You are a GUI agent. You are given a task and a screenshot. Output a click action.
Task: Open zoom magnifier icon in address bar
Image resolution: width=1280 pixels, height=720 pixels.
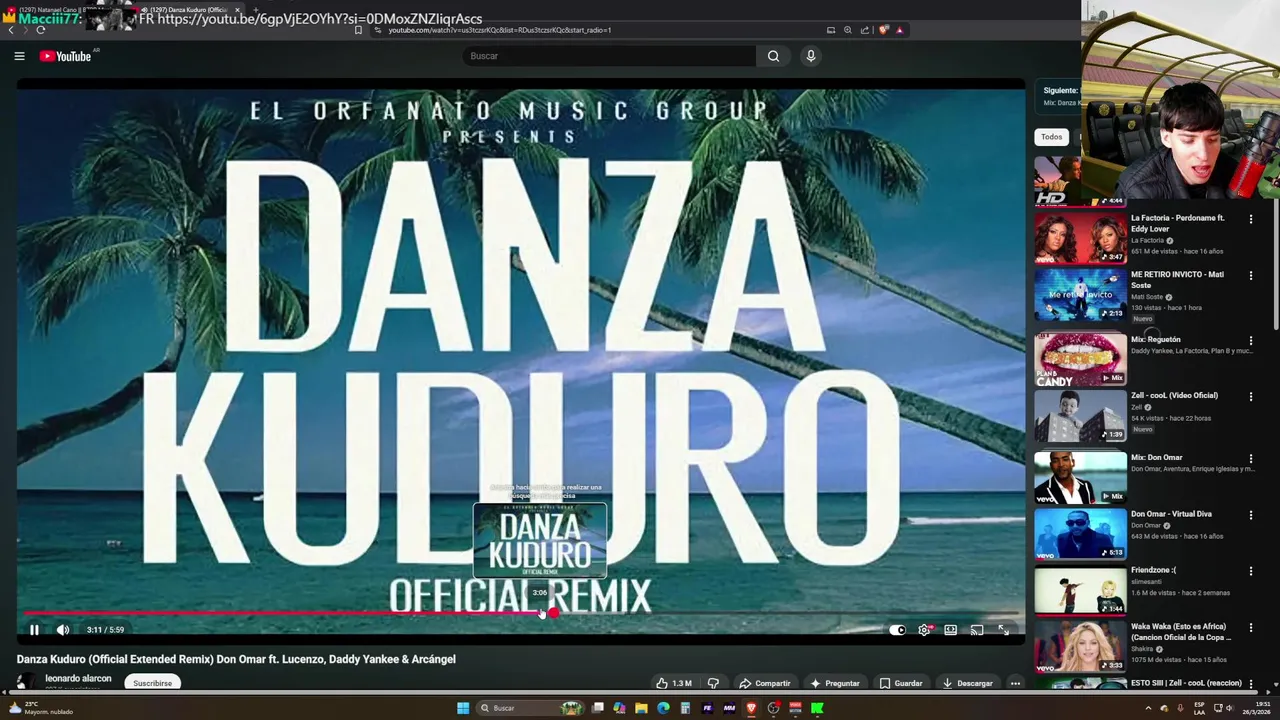click(848, 30)
